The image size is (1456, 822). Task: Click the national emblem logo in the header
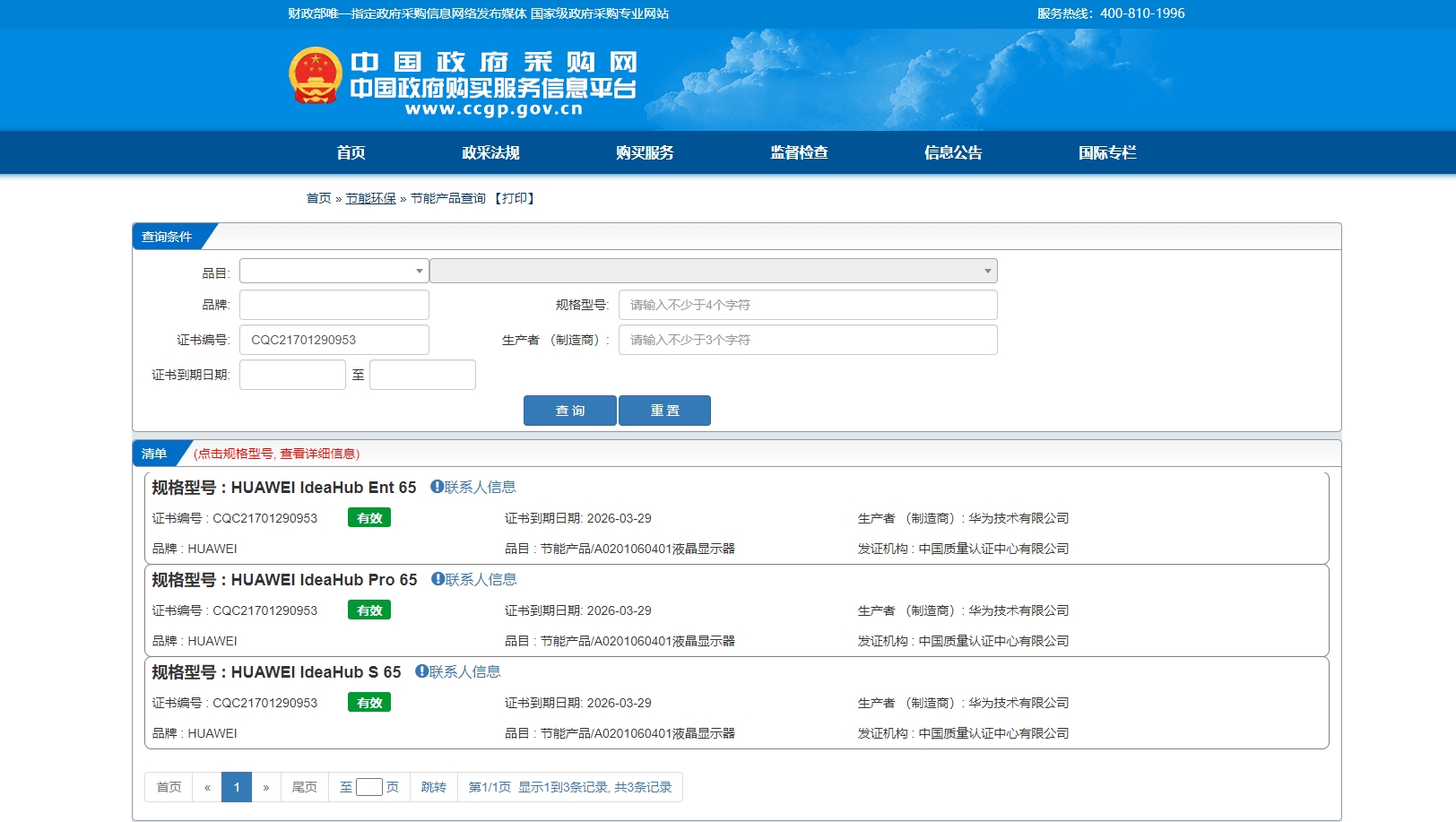click(315, 75)
